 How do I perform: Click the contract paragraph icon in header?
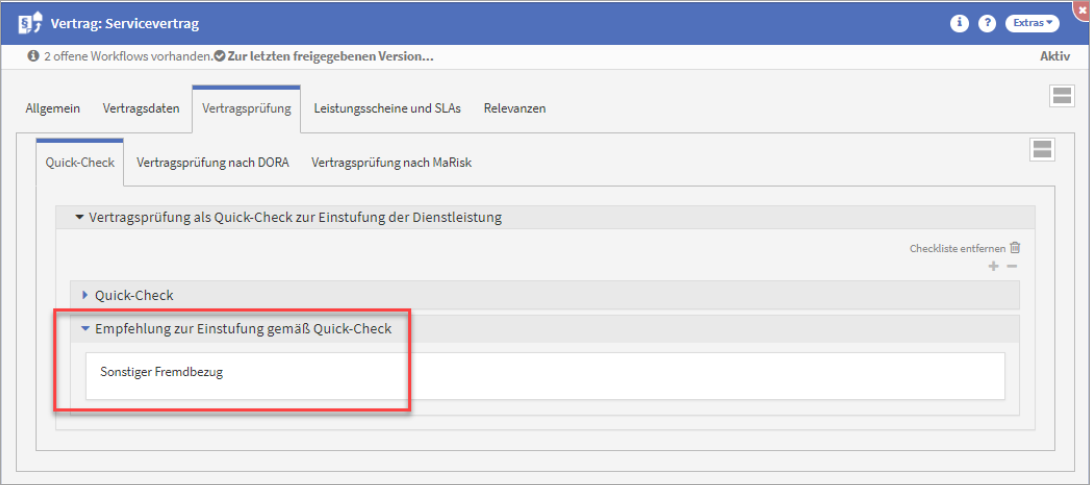coord(32,23)
